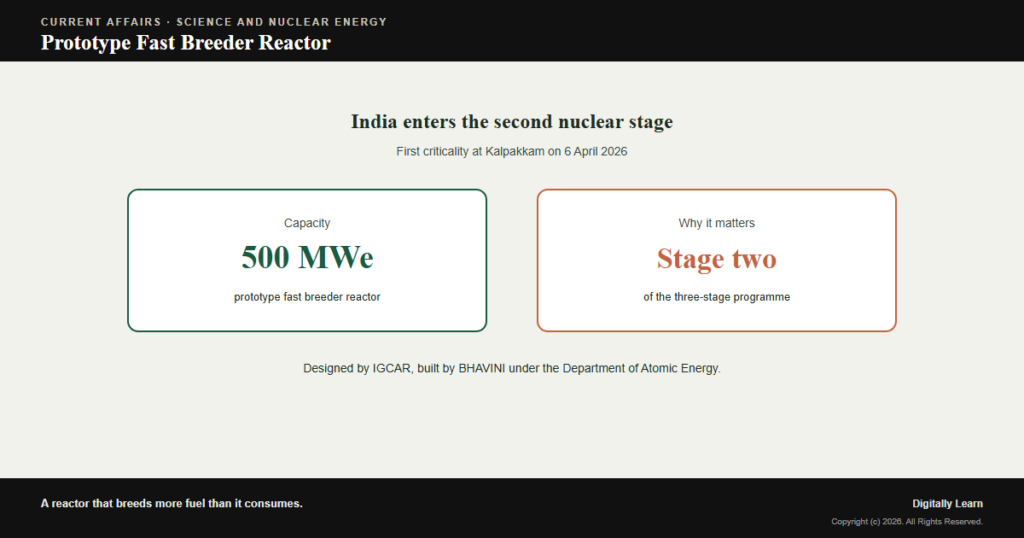
Task: Click the 'Designed by IGCAR, built by BHAVINI' sentence
Action: [512, 368]
